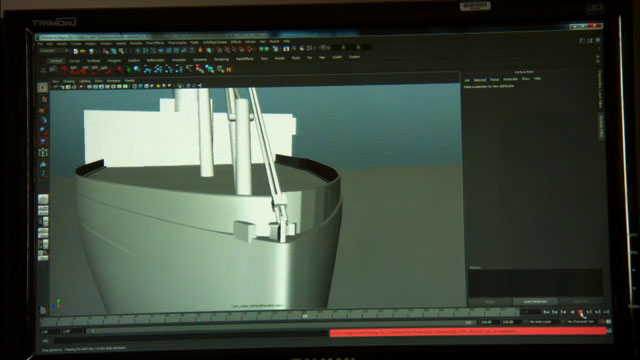Switch to single perspective view layout
This screenshot has width=640, height=360.
coord(43,199)
